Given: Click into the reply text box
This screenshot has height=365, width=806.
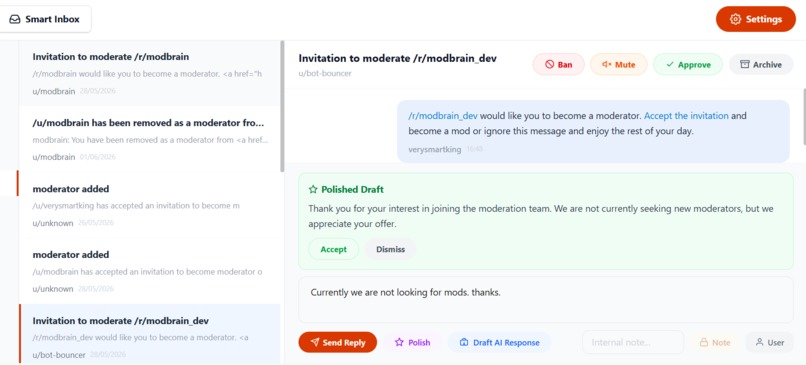Looking at the screenshot, I should 546,300.
